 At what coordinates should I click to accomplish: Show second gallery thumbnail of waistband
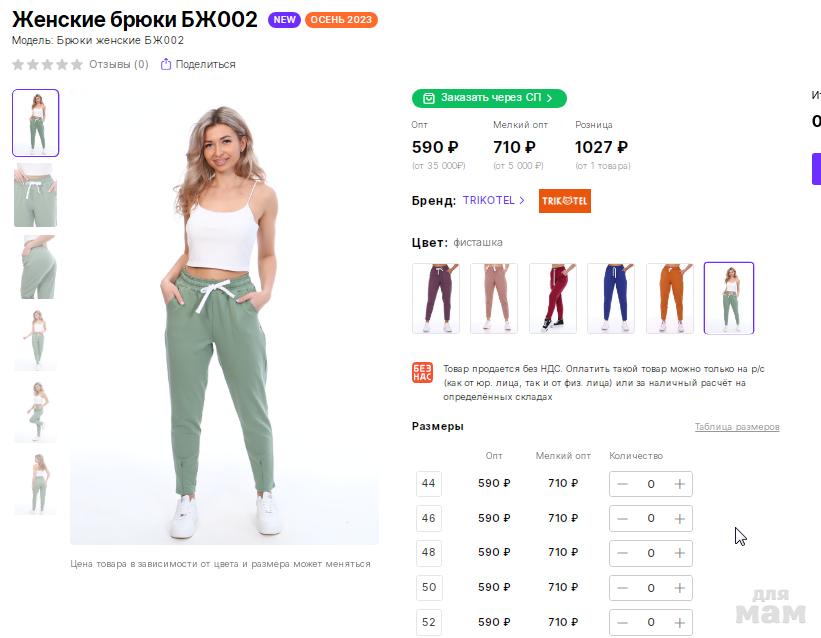click(x=35, y=196)
